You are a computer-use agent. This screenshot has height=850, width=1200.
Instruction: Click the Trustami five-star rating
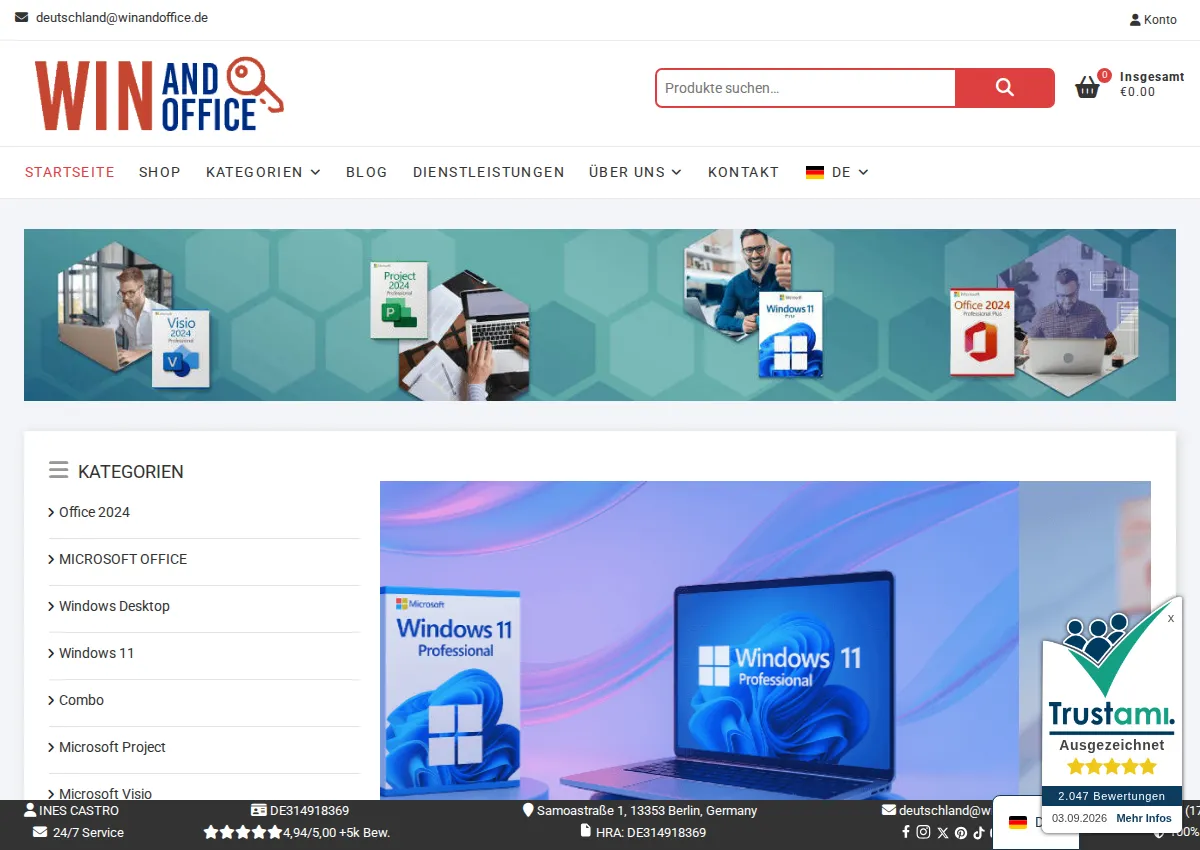click(x=1112, y=767)
